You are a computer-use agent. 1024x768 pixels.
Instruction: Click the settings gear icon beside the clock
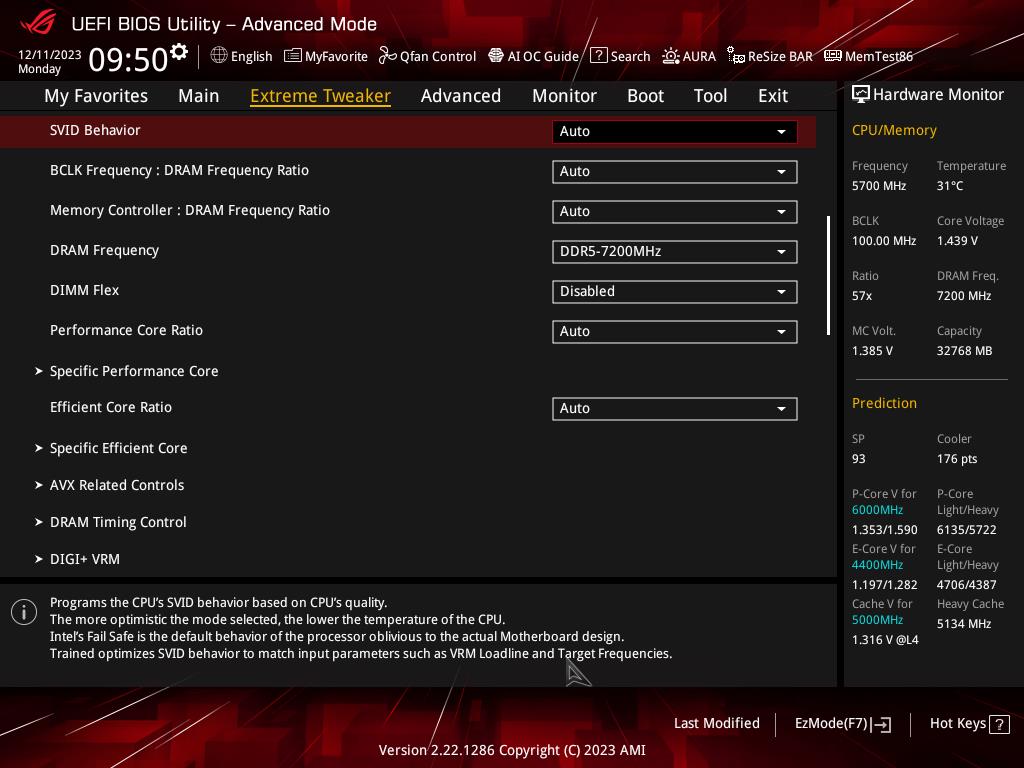click(x=179, y=52)
